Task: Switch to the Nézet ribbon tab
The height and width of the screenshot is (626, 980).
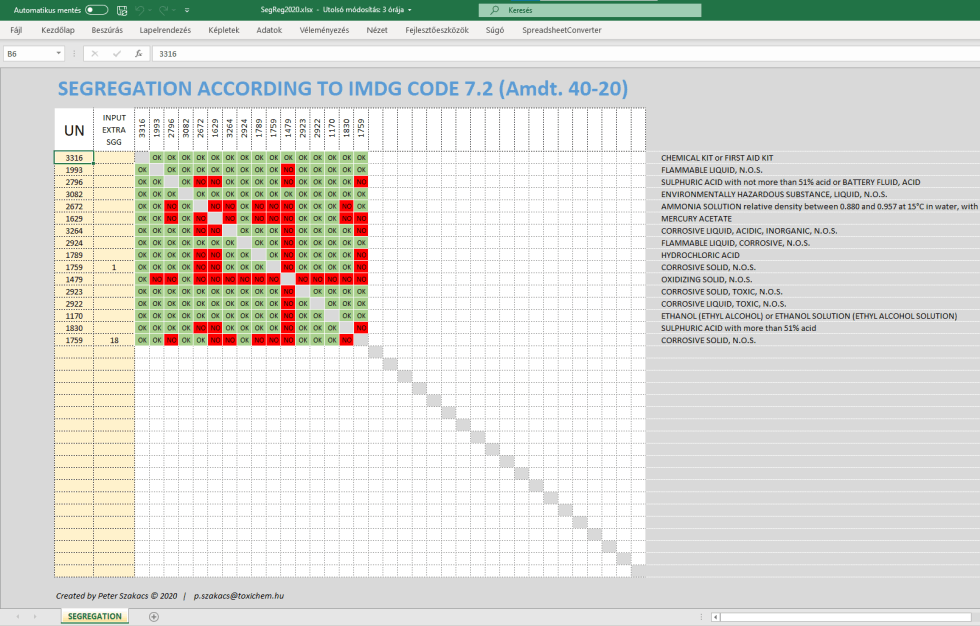Action: (376, 30)
